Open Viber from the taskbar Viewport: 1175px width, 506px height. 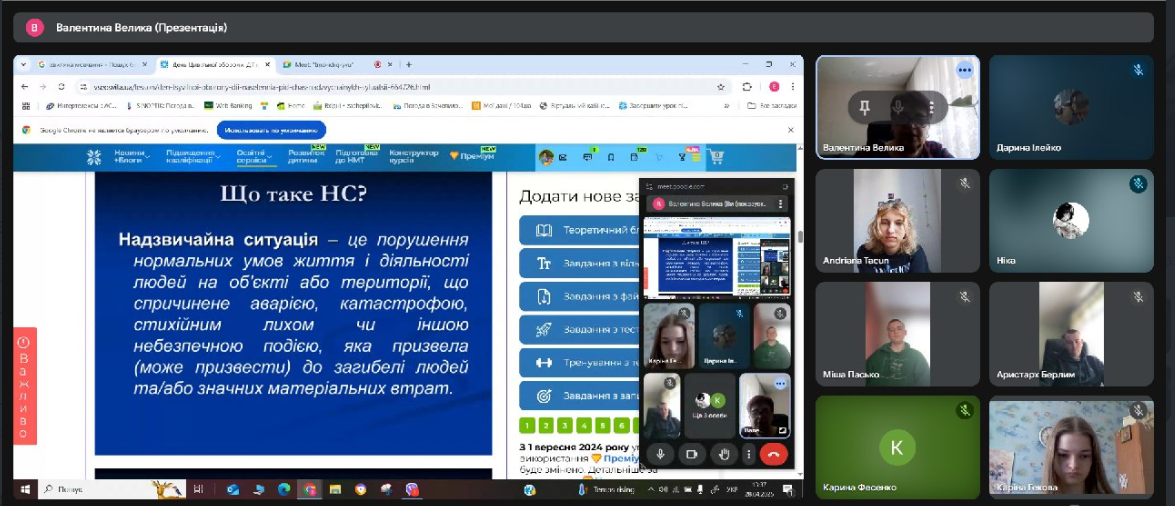tap(412, 490)
